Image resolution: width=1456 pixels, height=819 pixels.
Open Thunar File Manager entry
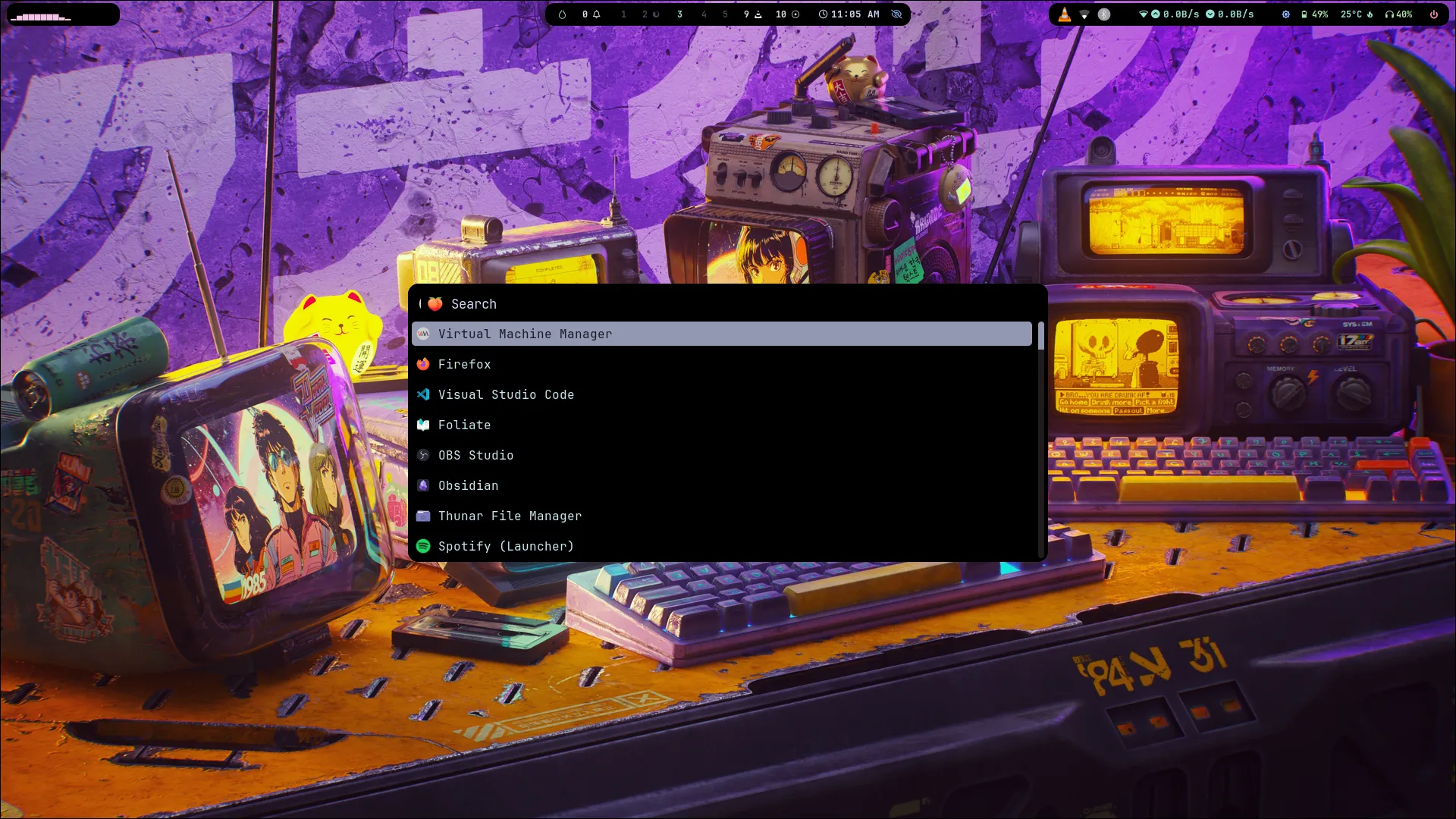tap(510, 516)
